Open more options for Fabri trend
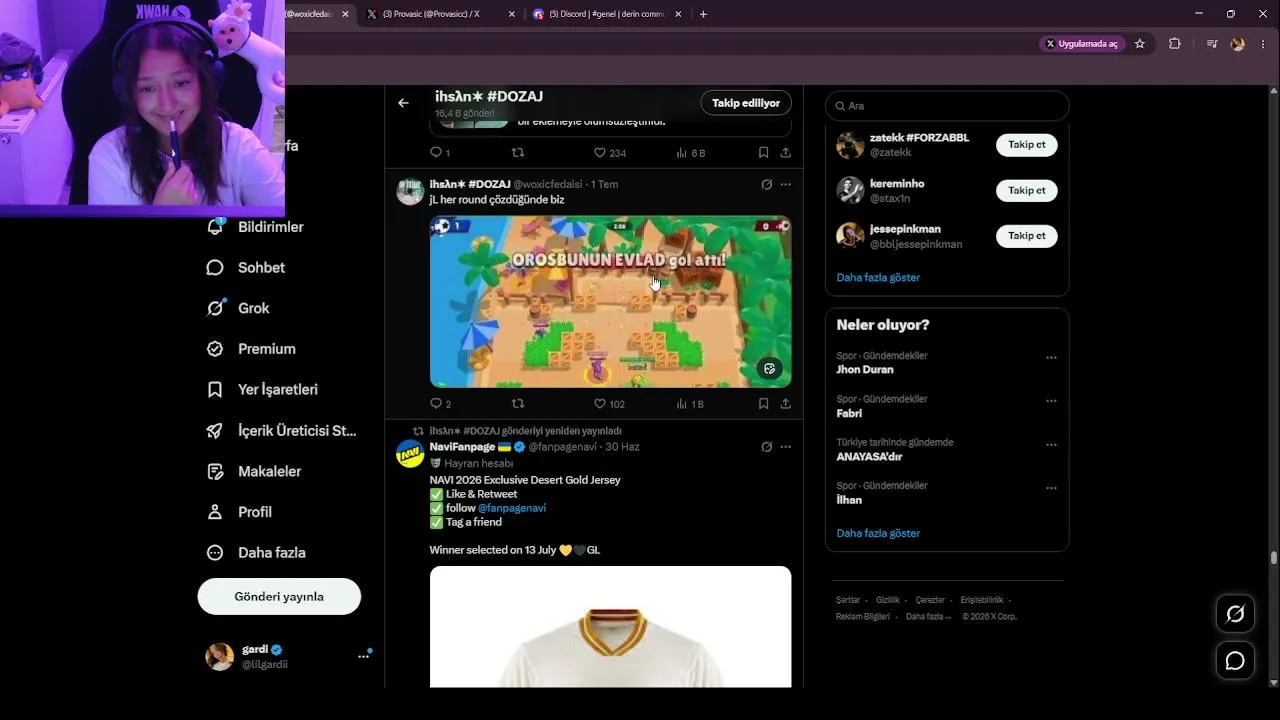The height and width of the screenshot is (720, 1280). pos(1051,401)
